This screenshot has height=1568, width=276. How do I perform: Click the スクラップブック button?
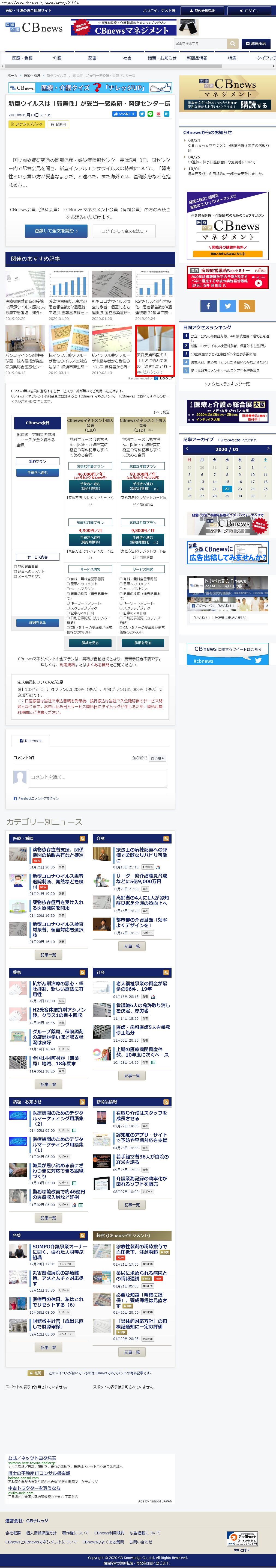pos(27,124)
